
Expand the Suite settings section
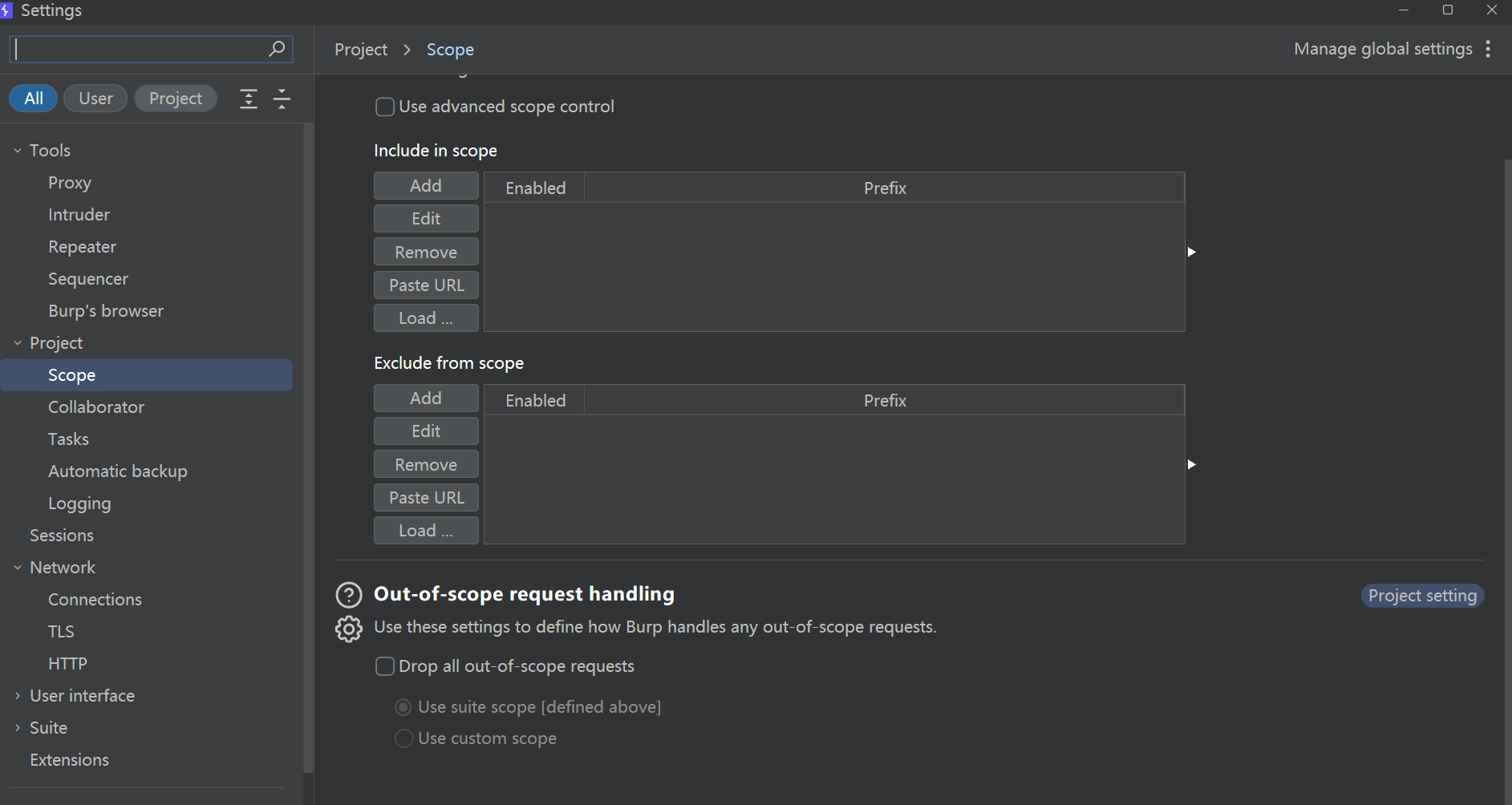[x=18, y=728]
